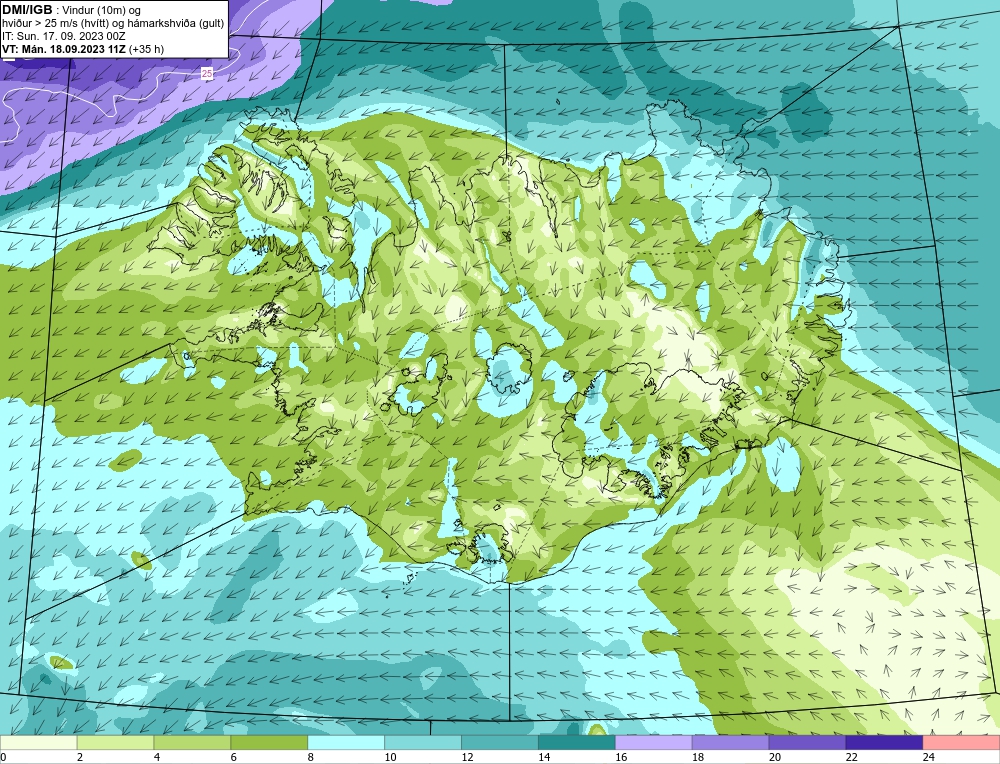The height and width of the screenshot is (764, 1000).
Task: Click the 10-12 m/s turquoise legend swatch
Action: [423, 743]
